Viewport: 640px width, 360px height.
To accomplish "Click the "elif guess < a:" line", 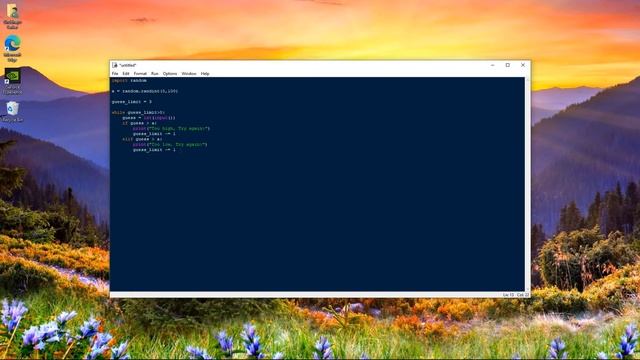I will pos(142,139).
